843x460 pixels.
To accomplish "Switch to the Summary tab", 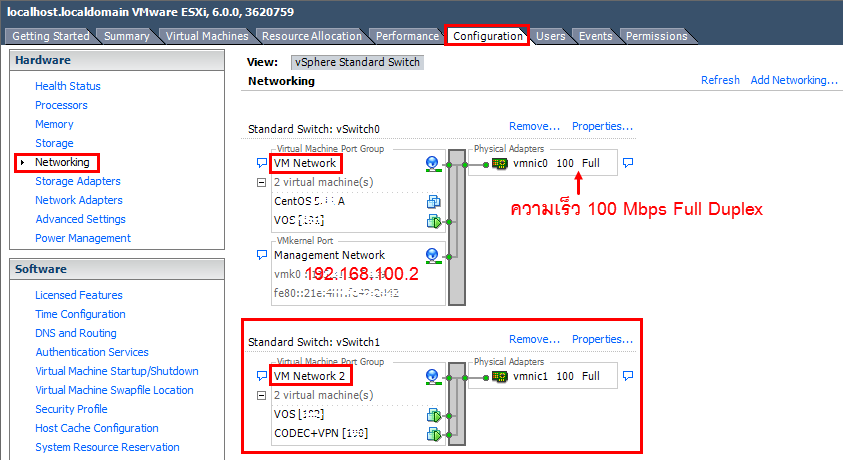I will pos(126,36).
